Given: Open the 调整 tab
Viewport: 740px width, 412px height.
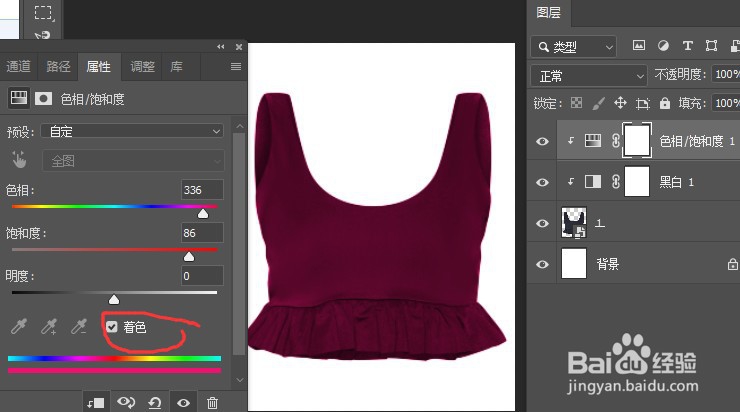Looking at the screenshot, I should [143, 67].
